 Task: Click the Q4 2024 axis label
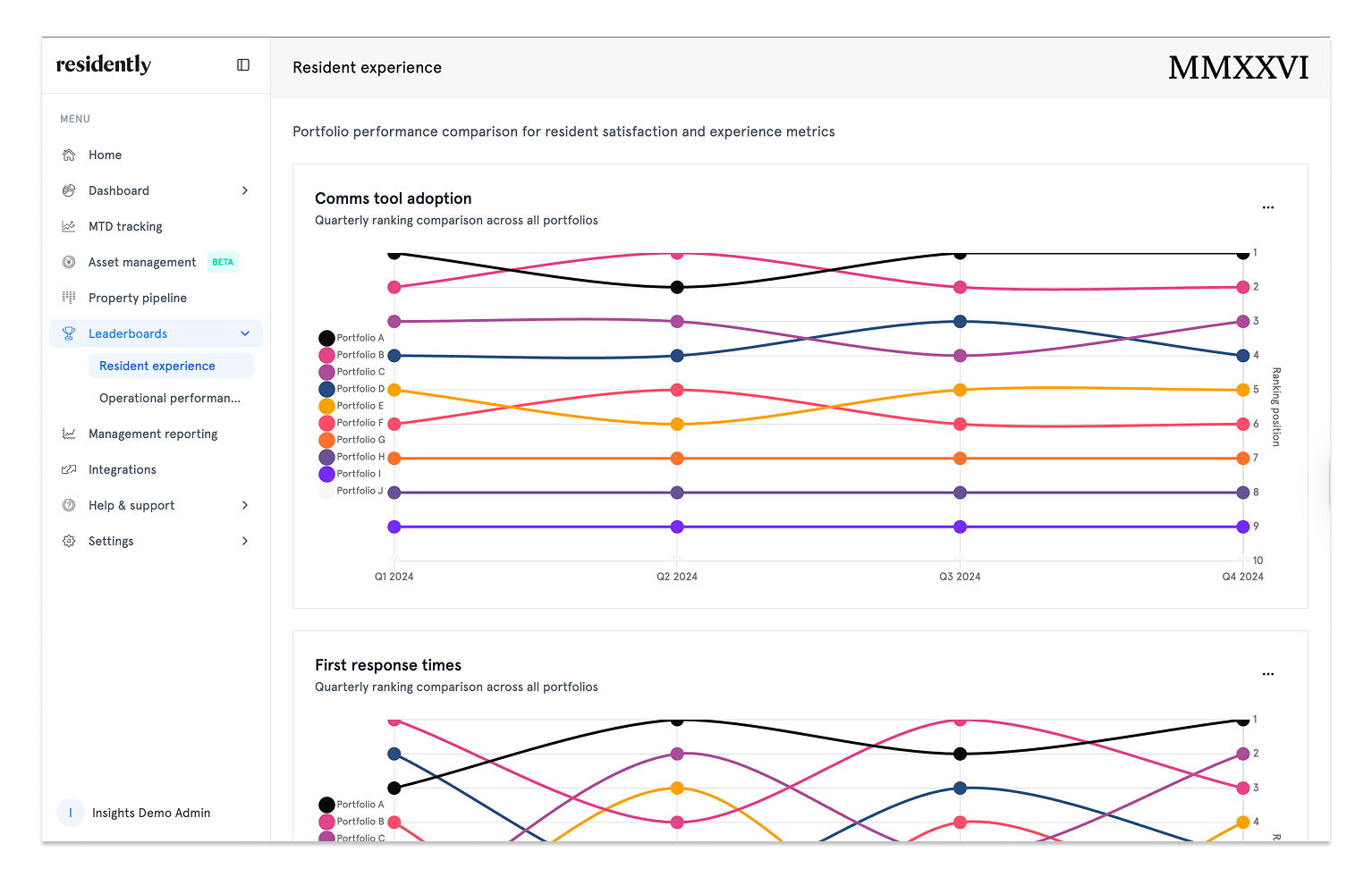click(x=1243, y=577)
